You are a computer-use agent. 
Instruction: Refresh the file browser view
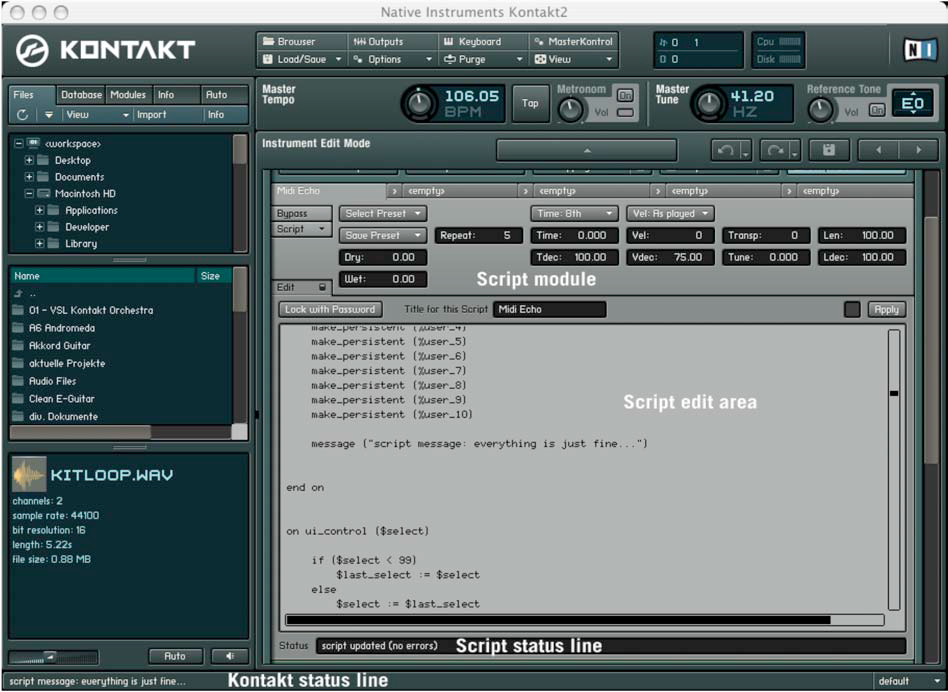tap(22, 115)
